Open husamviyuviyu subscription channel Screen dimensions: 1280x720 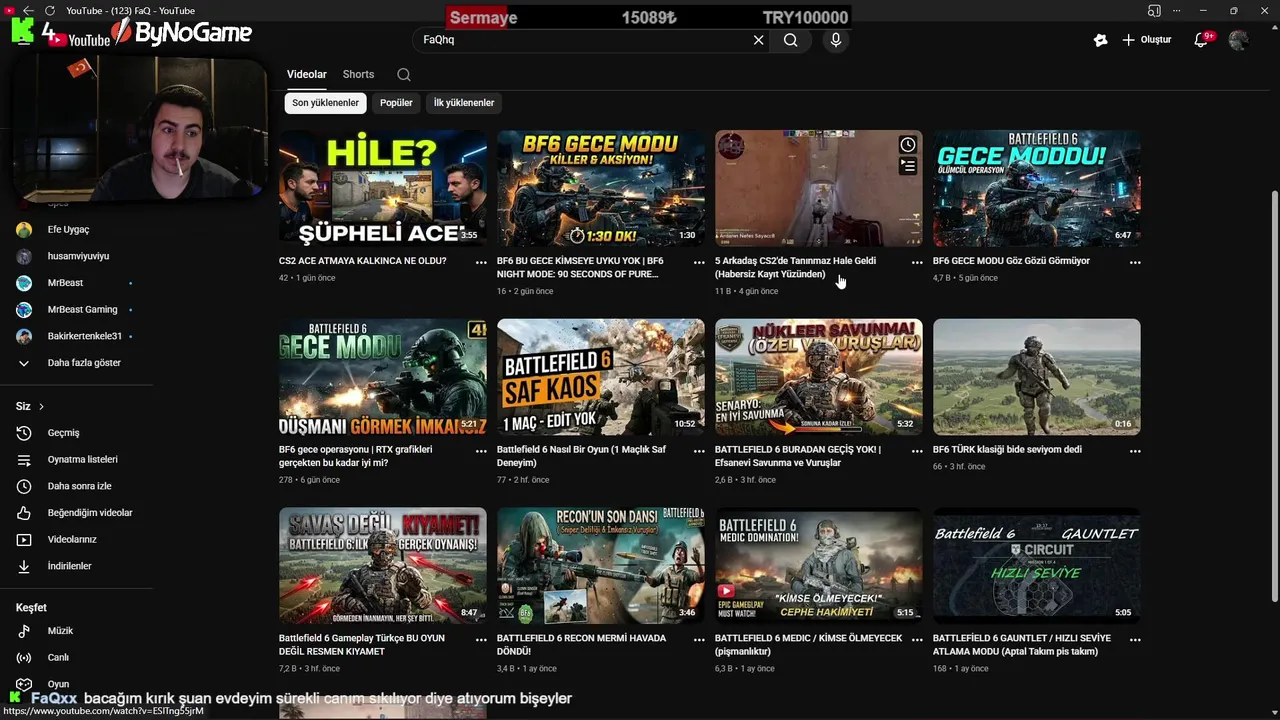click(77, 256)
